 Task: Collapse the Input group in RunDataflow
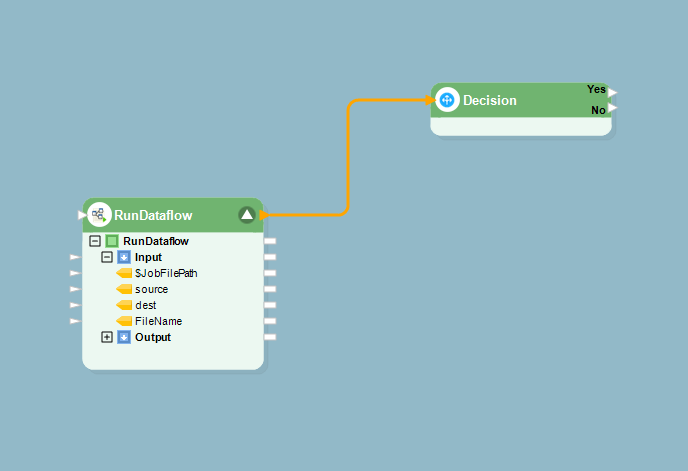(107, 257)
